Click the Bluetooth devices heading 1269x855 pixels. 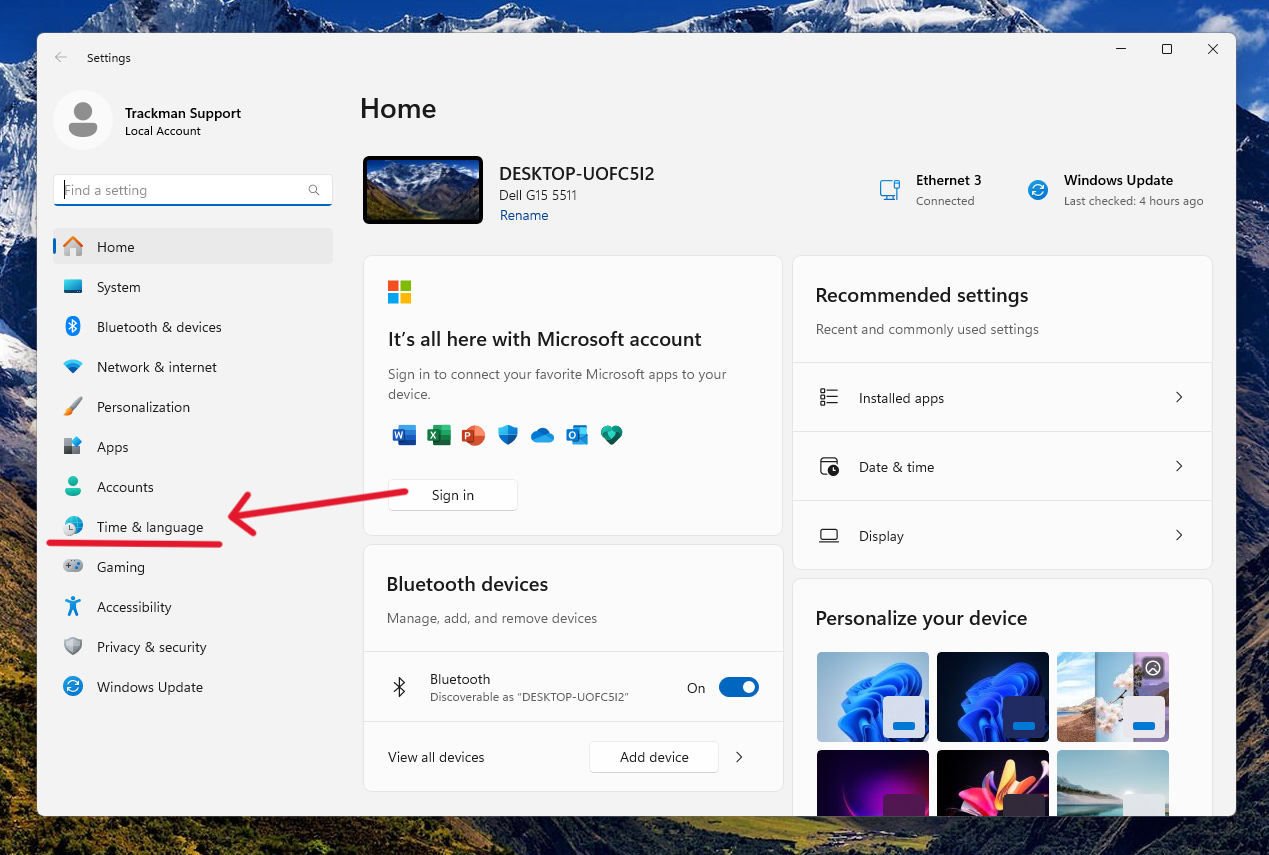[x=467, y=584]
